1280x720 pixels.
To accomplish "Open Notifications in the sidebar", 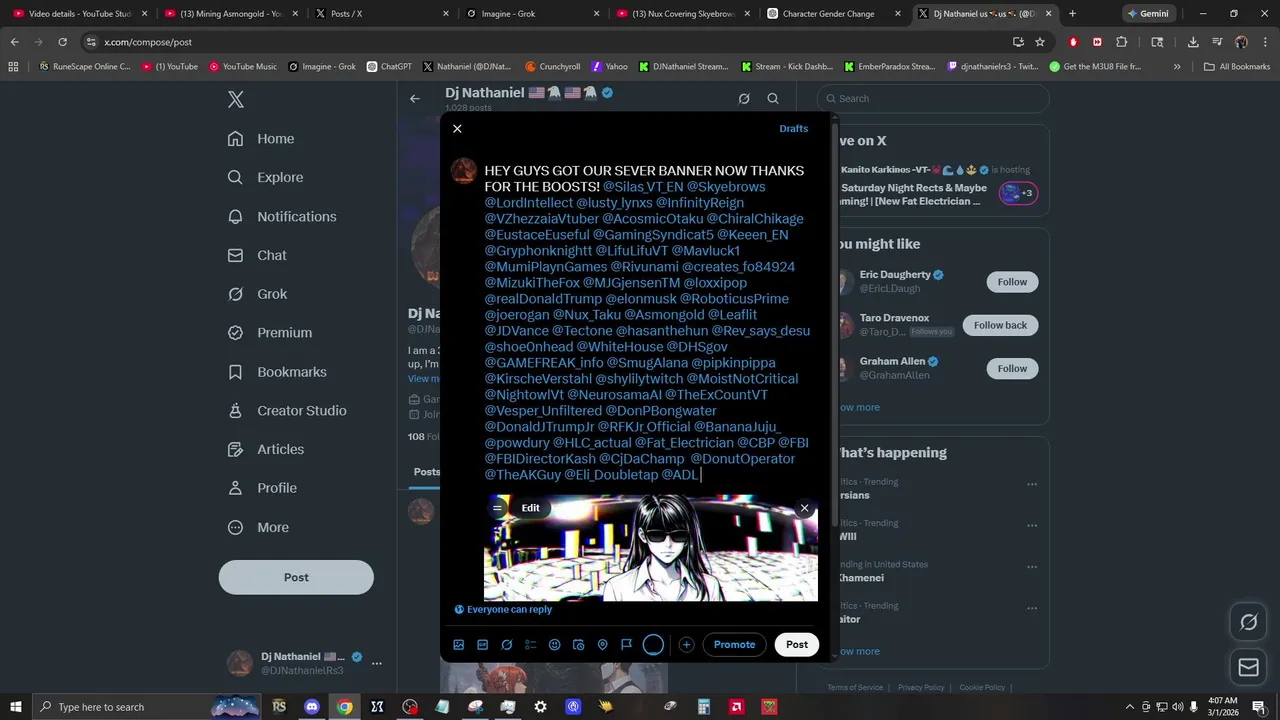I will [x=282, y=216].
